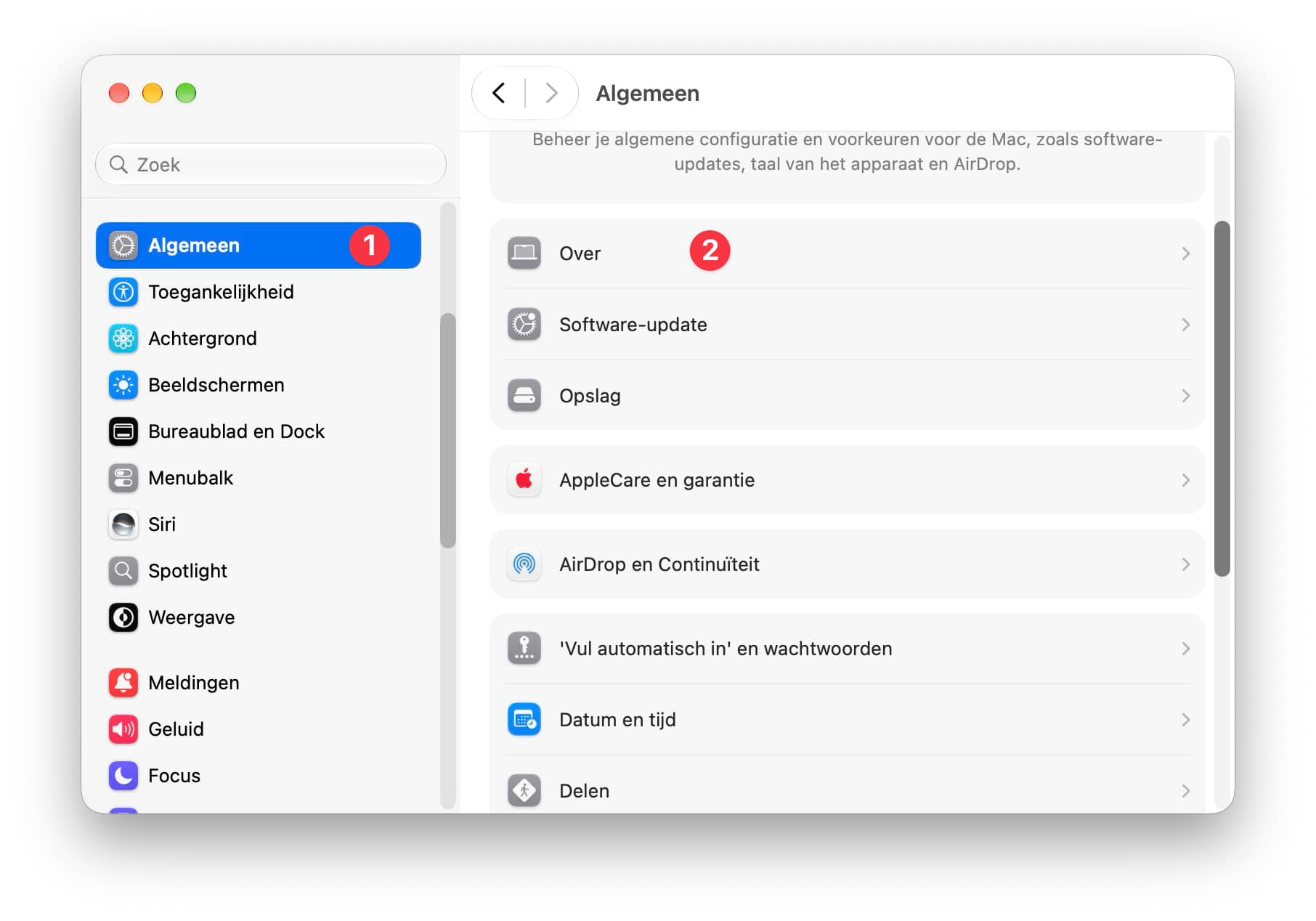Open the Siri icon
Viewport: 1316px width, 921px height.
123,524
